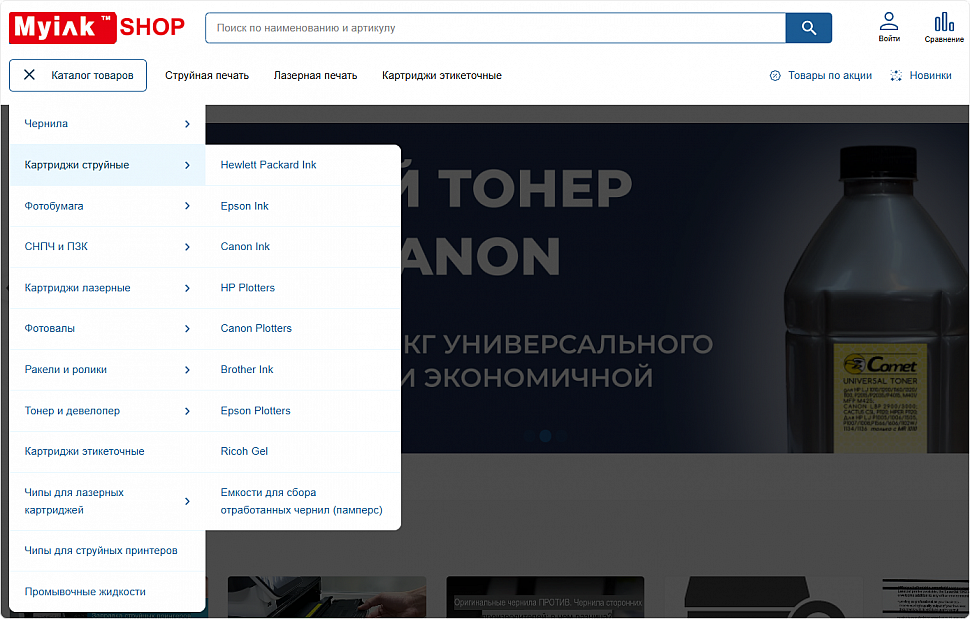
Task: Click the Новинки sparkle icon
Action: tap(896, 76)
